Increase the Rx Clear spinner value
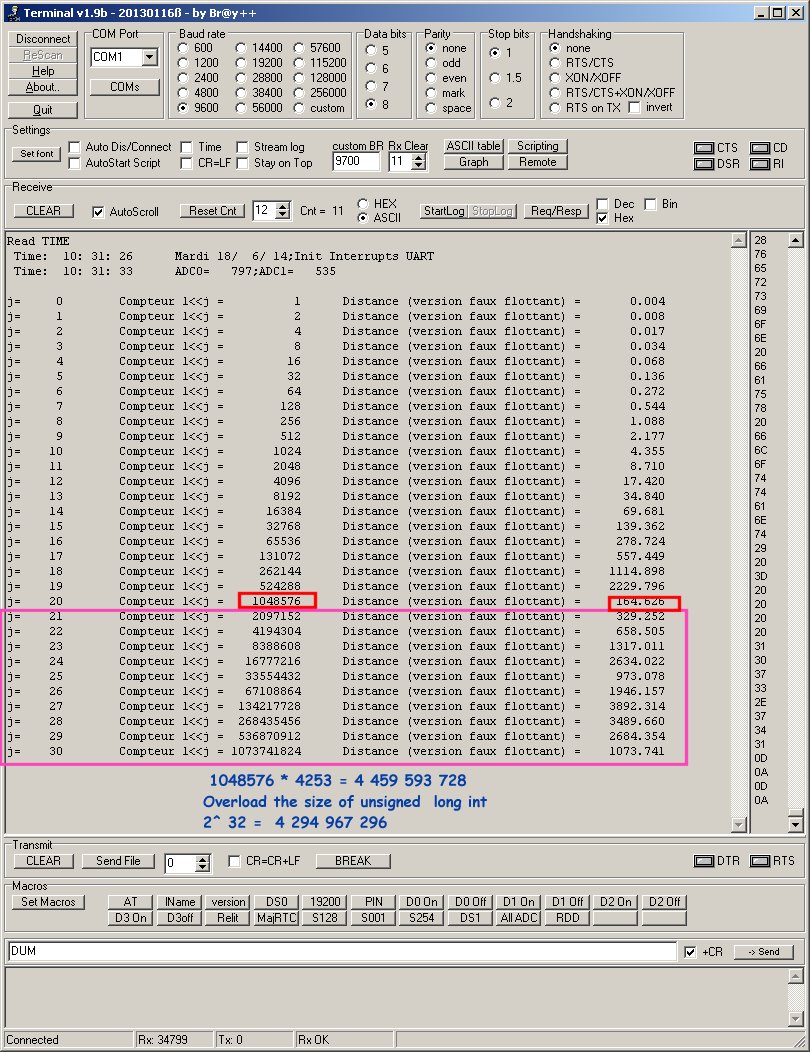 [x=419, y=158]
